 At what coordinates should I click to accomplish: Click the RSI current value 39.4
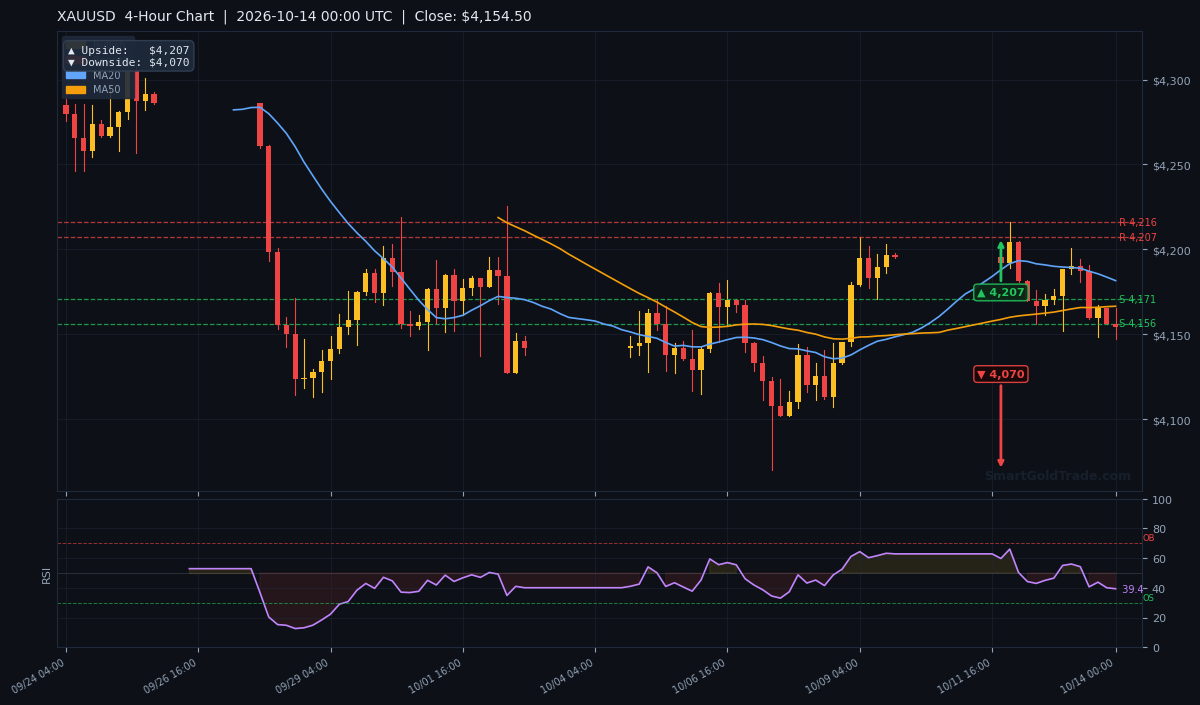(x=1131, y=590)
